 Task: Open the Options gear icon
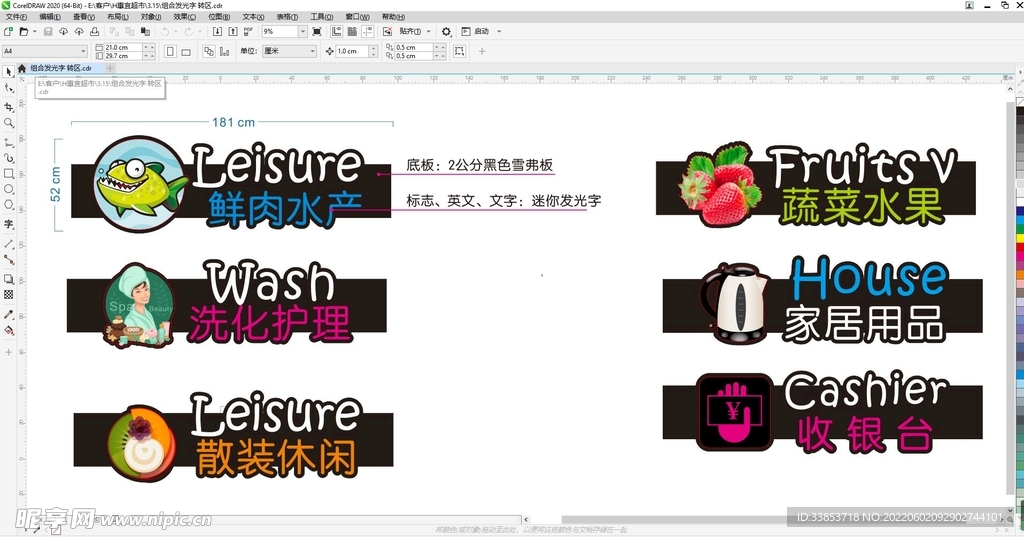[446, 32]
